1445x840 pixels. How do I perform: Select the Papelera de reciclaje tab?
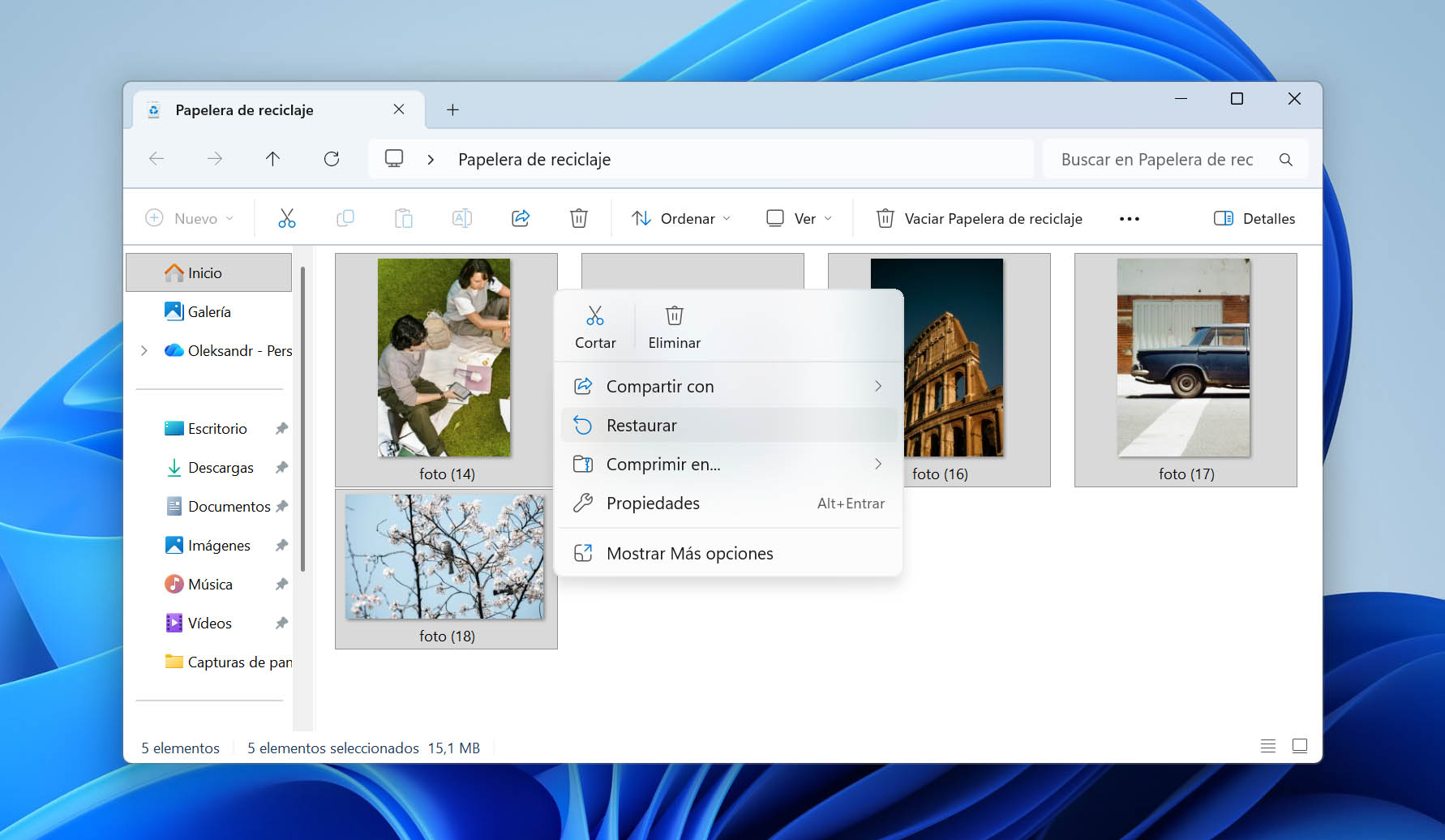279,109
